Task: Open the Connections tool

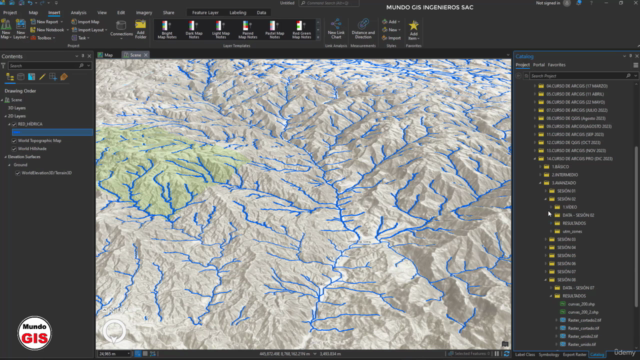Action: 121,29
